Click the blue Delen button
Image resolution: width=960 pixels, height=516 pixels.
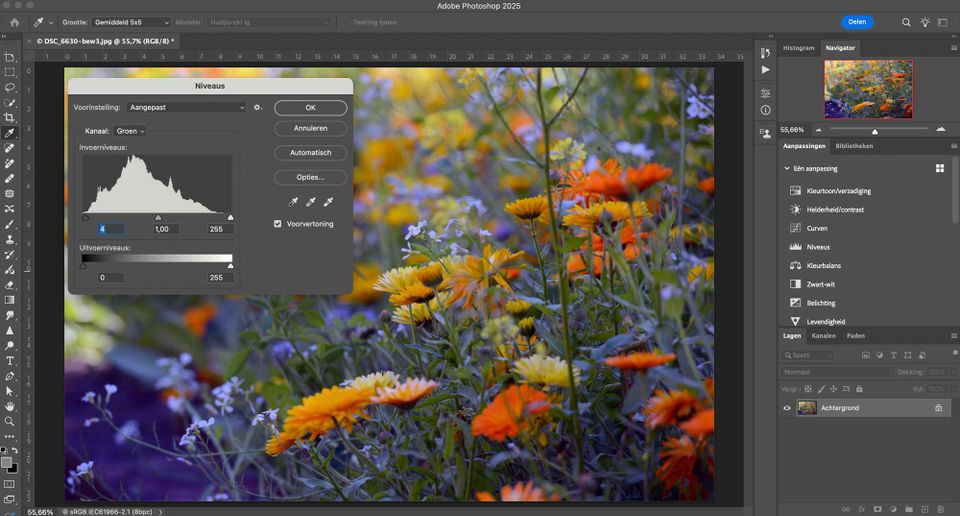(x=856, y=22)
